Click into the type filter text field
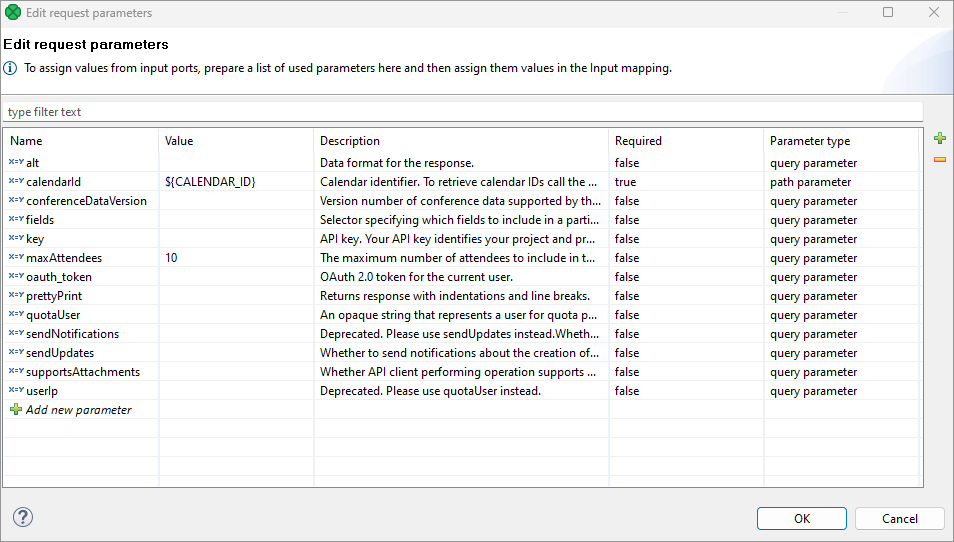 pos(462,112)
